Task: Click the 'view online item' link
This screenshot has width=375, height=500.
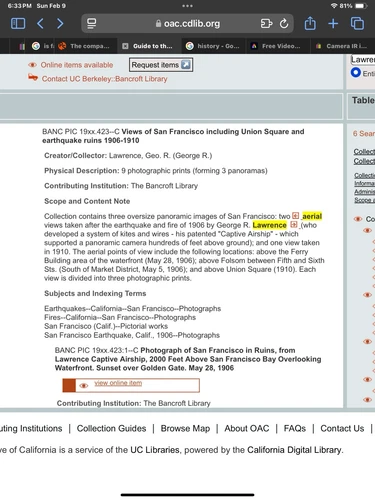Action: coord(118,383)
